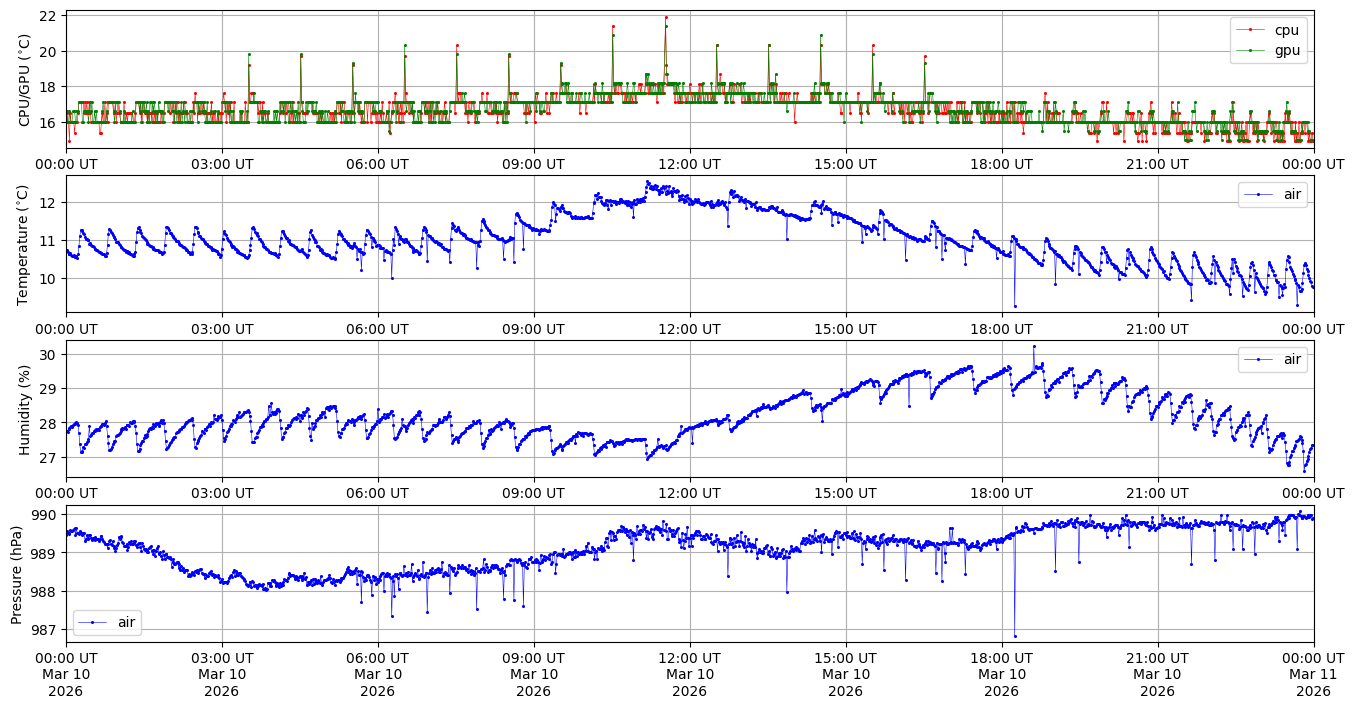The image size is (1354, 708).
Task: Click the CPU/GPU (°C) y-axis label
Action: (x=25, y=80)
